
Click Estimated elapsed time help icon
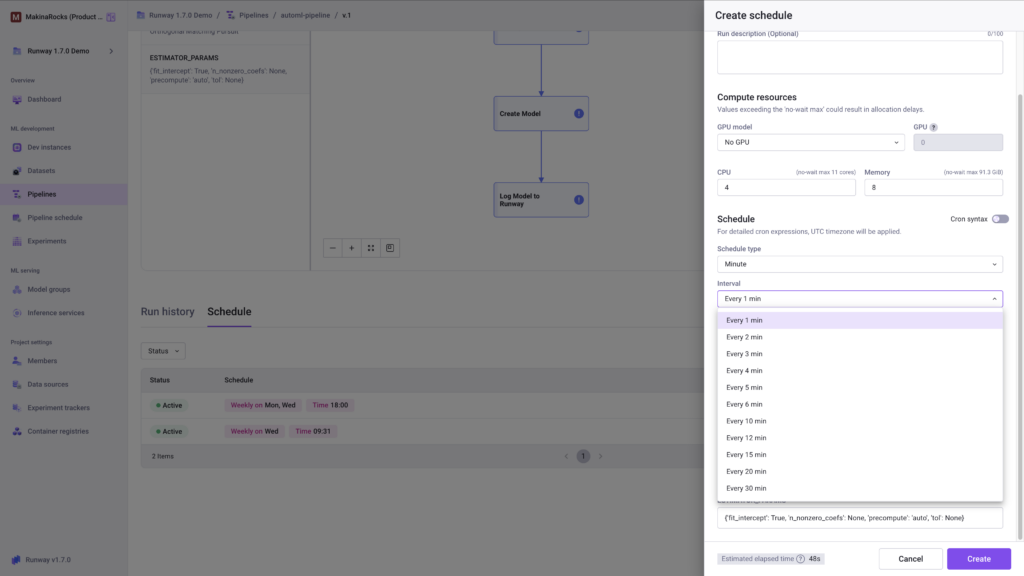pyautogui.click(x=800, y=559)
